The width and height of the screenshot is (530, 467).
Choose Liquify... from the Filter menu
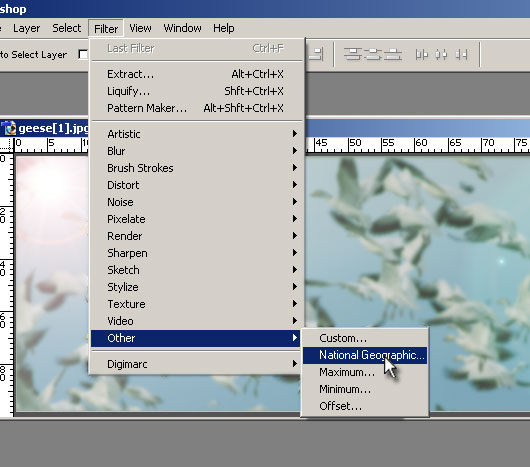pos(196,91)
